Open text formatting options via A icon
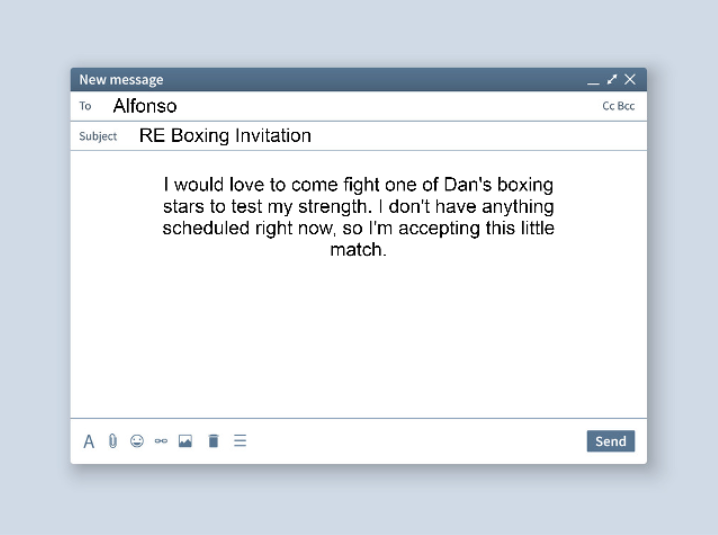 pyautogui.click(x=88, y=442)
